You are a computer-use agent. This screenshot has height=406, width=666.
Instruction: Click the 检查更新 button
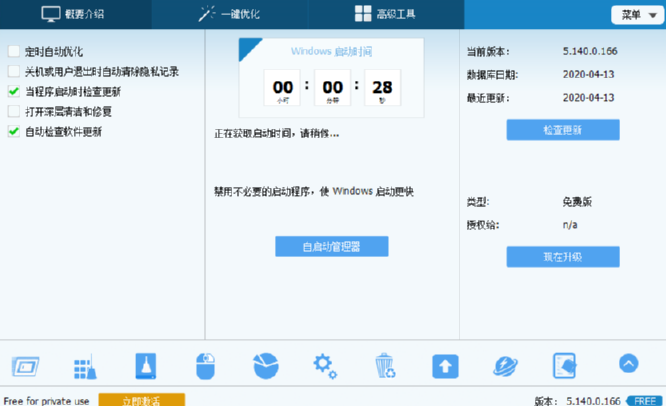click(x=563, y=130)
